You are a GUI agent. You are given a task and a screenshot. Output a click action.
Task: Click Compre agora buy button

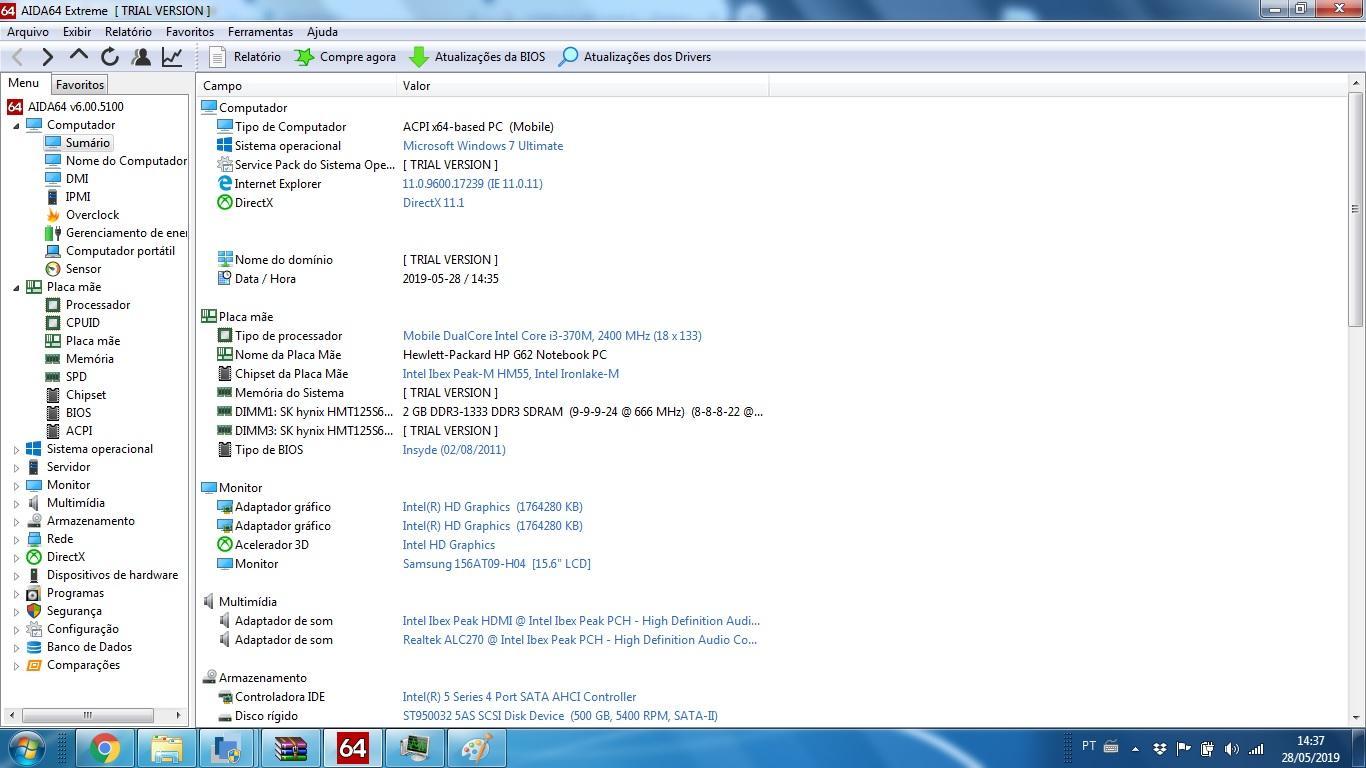(x=345, y=57)
